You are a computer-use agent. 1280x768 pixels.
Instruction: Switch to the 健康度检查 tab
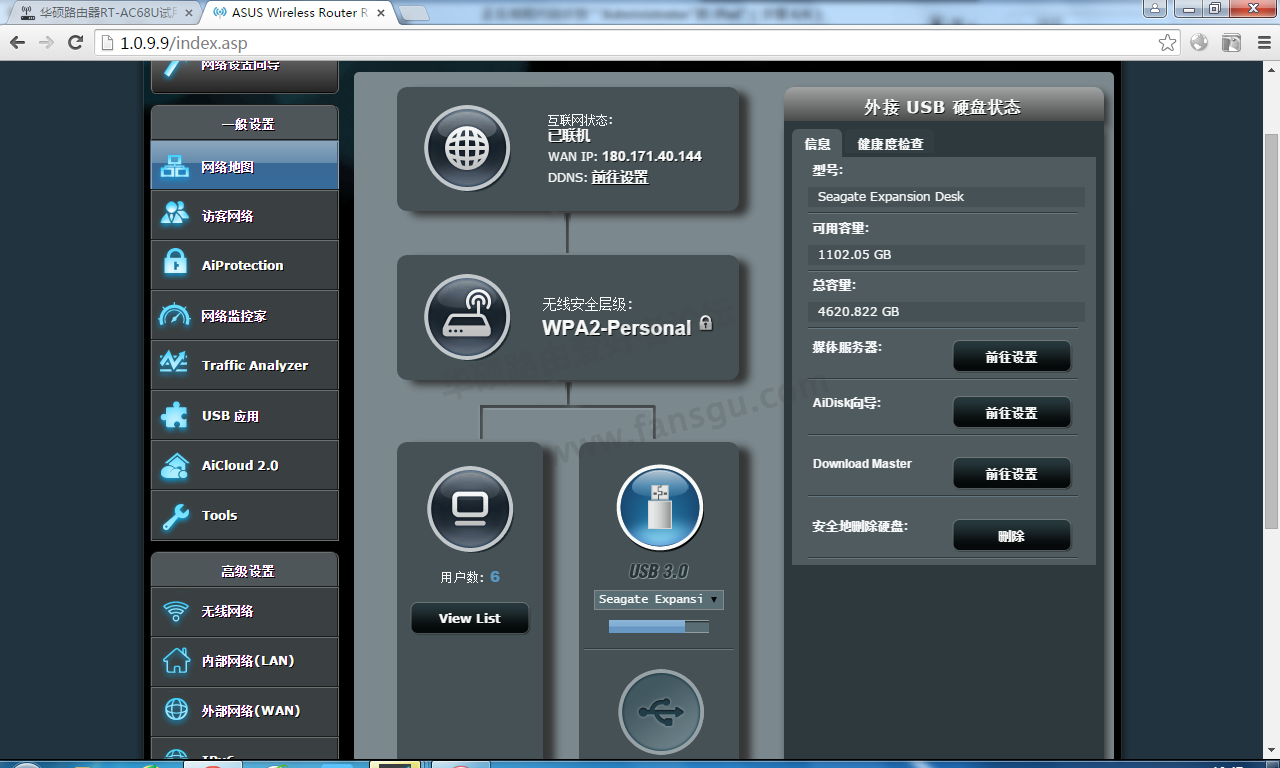point(890,144)
